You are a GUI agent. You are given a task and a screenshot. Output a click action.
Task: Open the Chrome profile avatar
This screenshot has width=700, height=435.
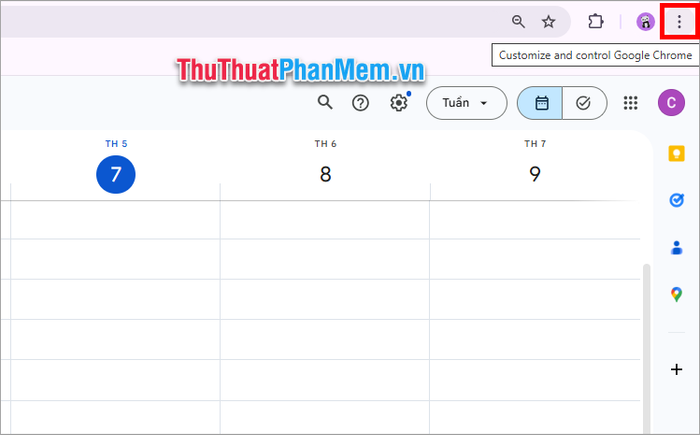pyautogui.click(x=645, y=21)
